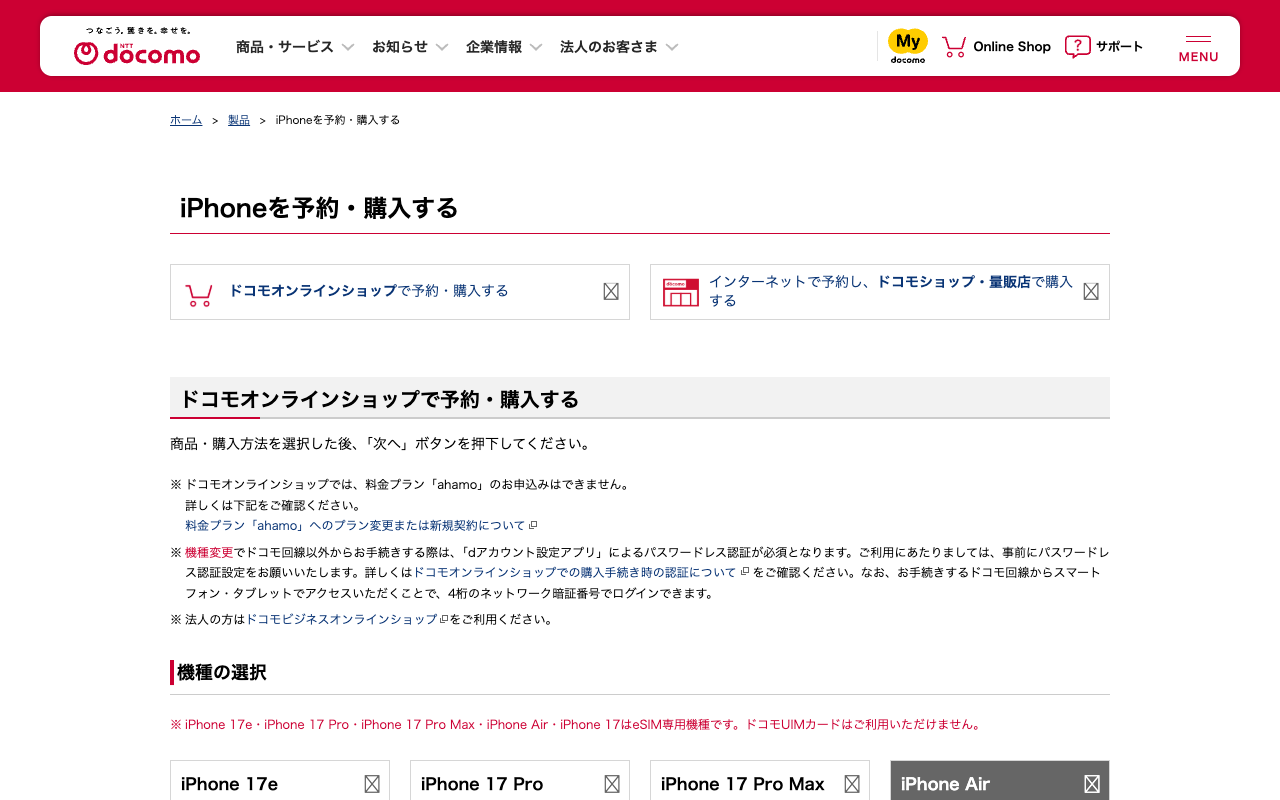Viewport: 1280px width, 800px height.
Task: Expand the お知らせ dropdown chevron
Action: click(x=442, y=47)
